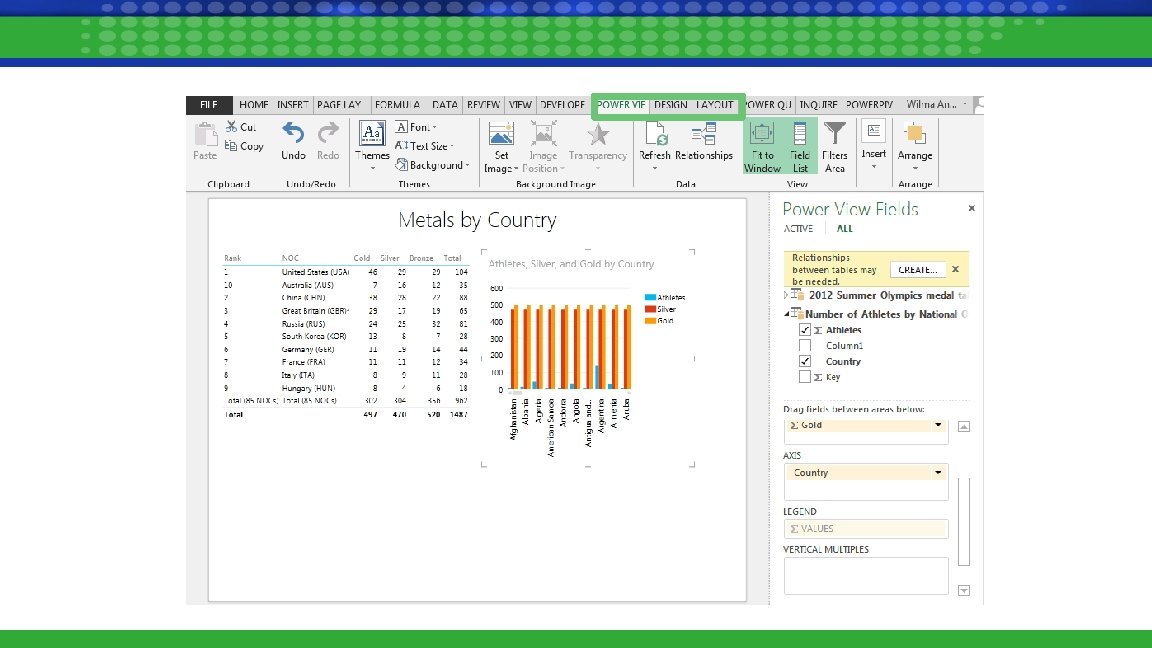Switch to the INQUIRE ribbon tab
The image size is (1152, 648).
point(818,105)
